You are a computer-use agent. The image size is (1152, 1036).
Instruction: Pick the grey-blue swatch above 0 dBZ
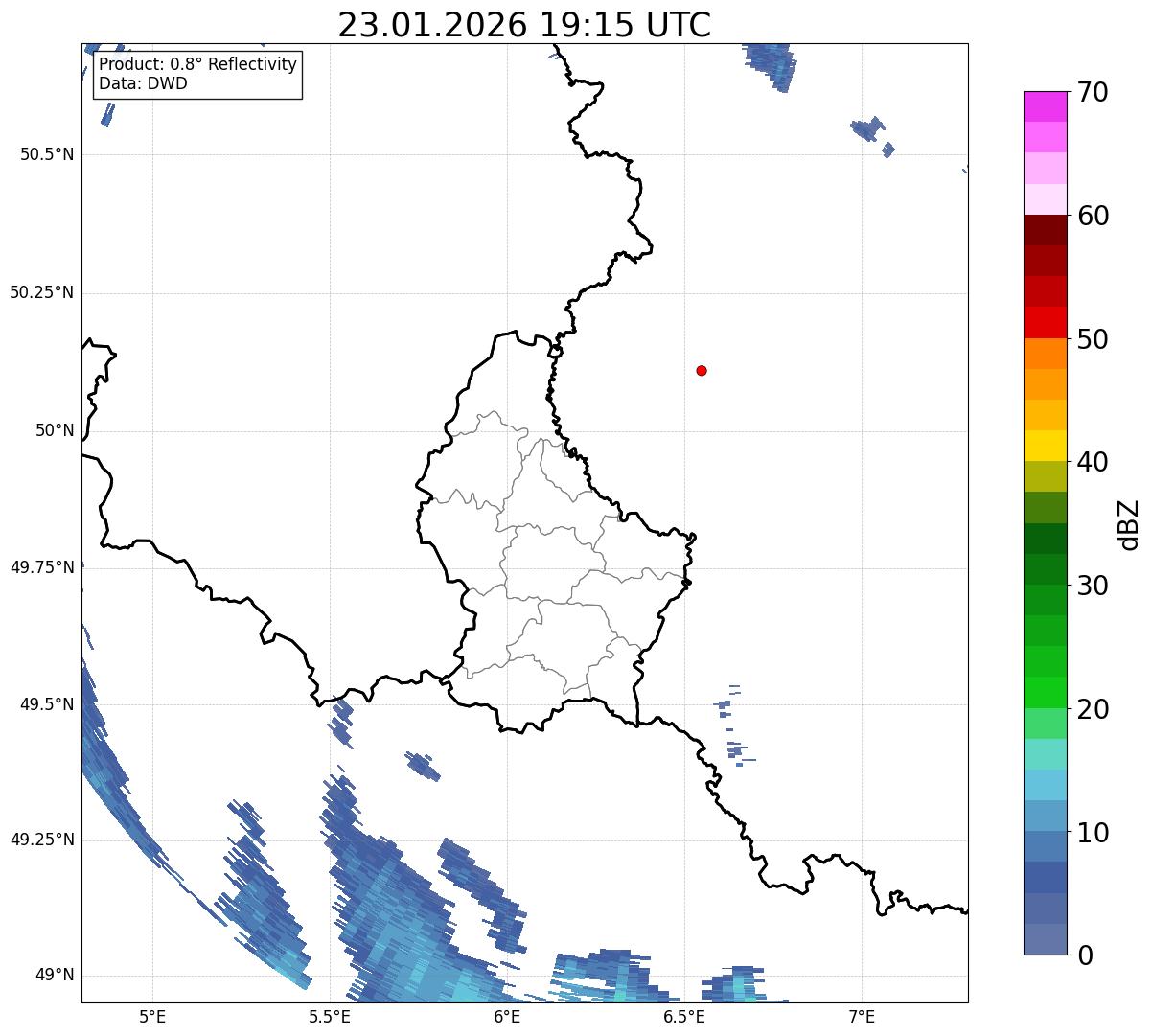[1046, 939]
